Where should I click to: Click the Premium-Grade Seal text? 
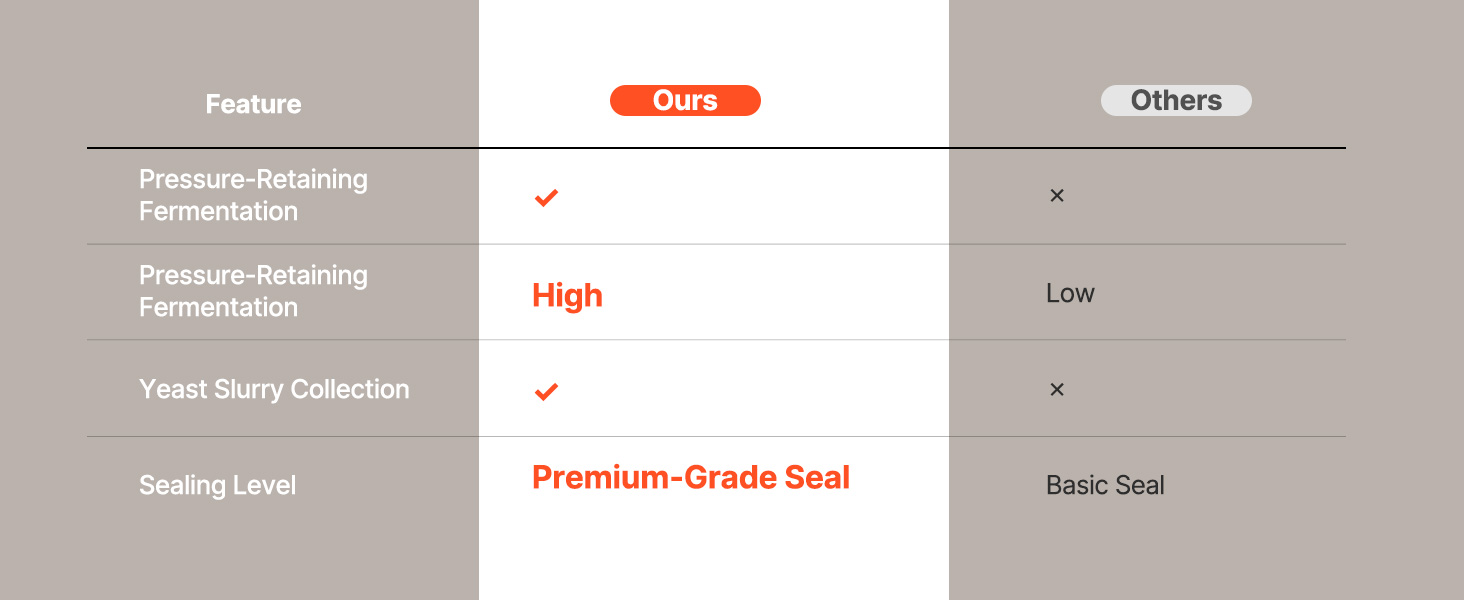pyautogui.click(x=690, y=477)
